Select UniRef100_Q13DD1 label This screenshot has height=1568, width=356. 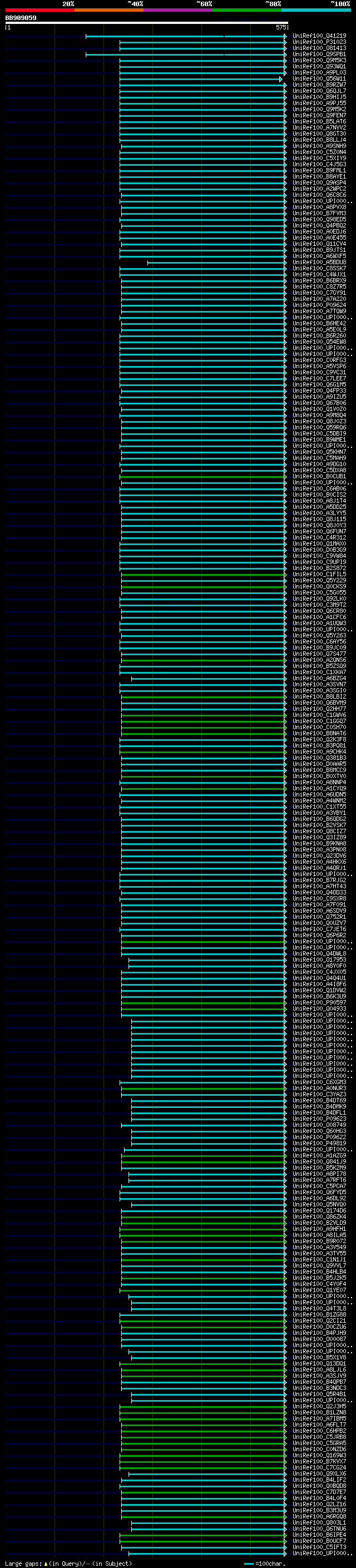point(319,1363)
